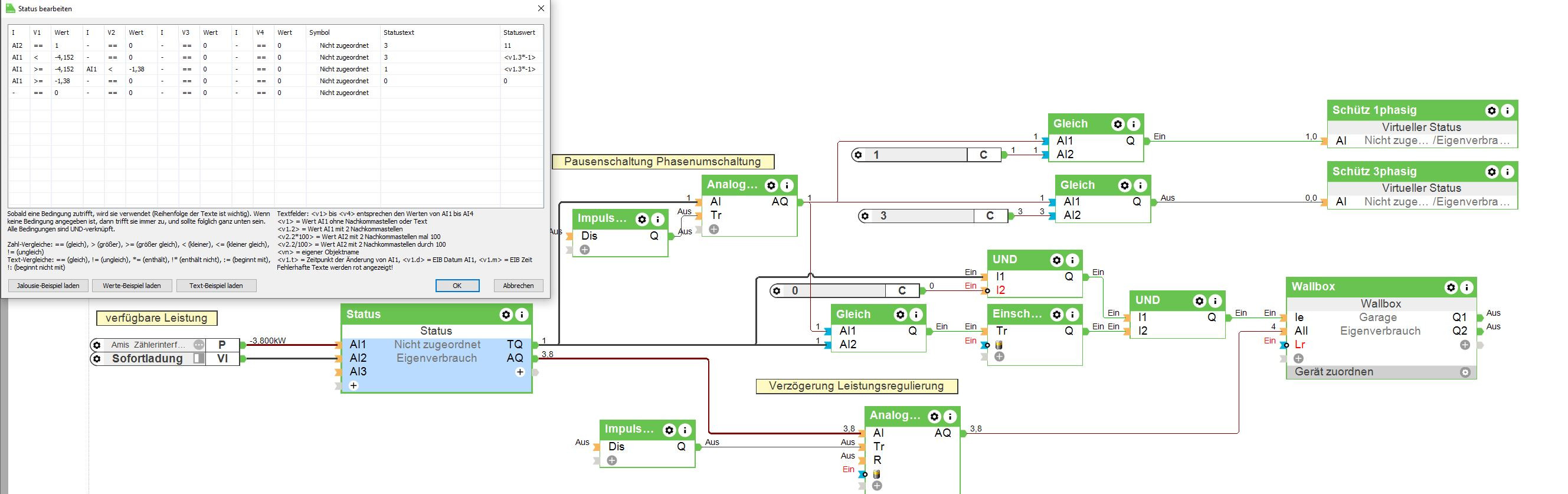The height and width of the screenshot is (494, 1568).
Task: Open gear on UND block feeding the Wallbox
Action: [1199, 301]
